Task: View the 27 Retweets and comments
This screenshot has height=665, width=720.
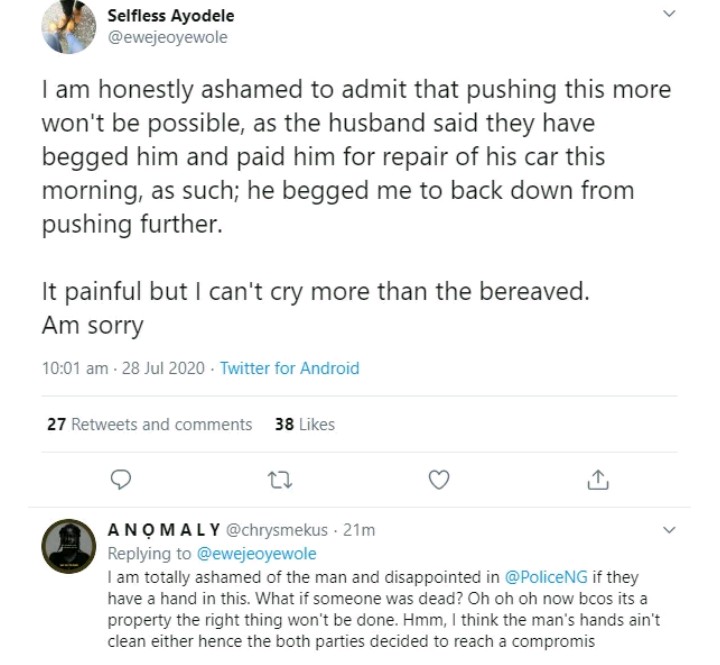Action: coord(149,424)
